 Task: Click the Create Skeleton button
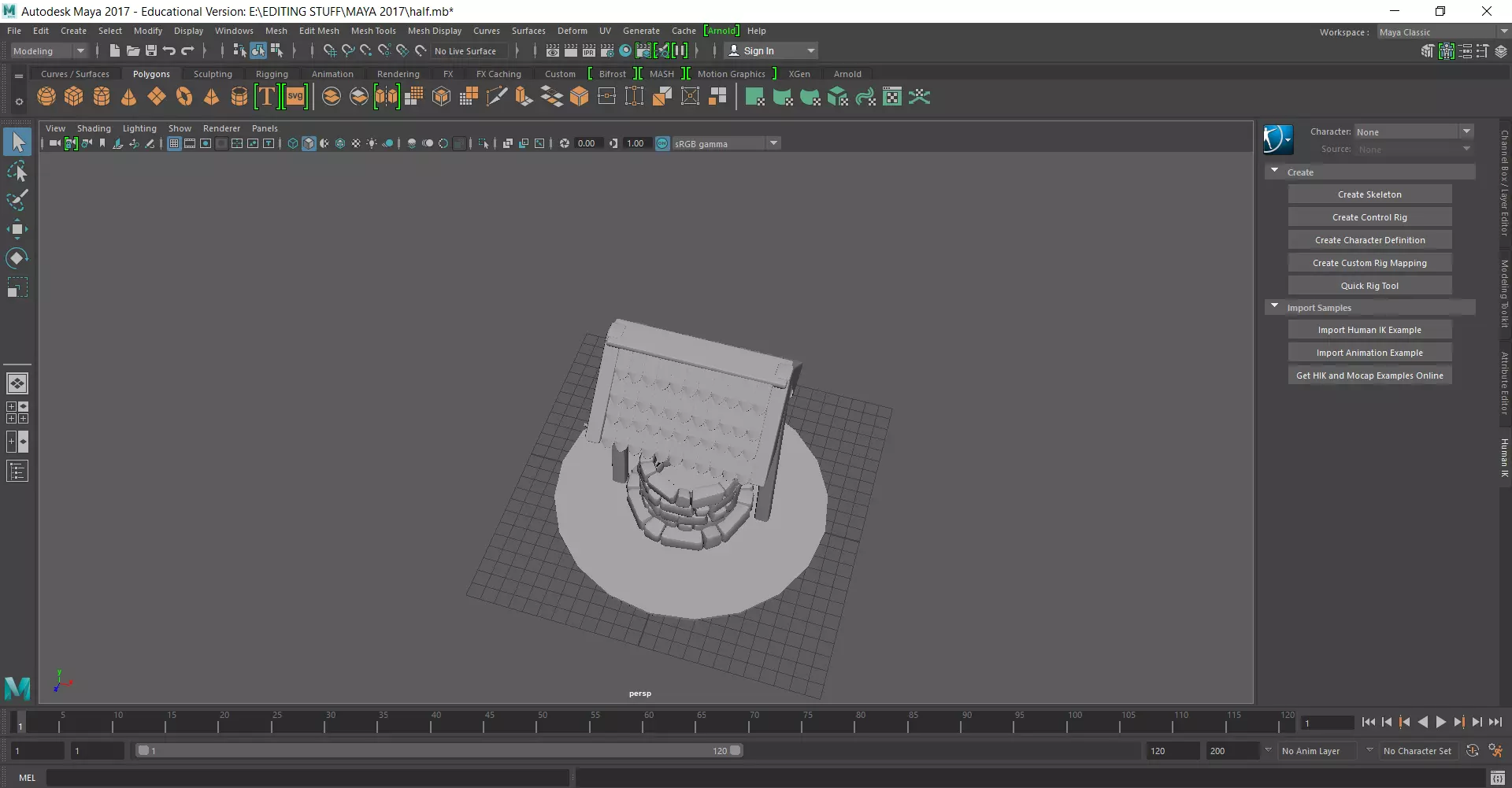1369,194
